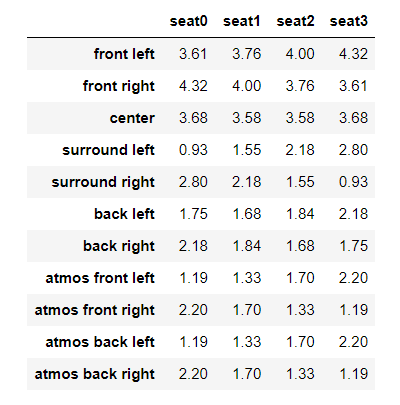Image resolution: width=400 pixels, height=405 pixels.
Task: Click the front left row label
Action: pos(124,54)
